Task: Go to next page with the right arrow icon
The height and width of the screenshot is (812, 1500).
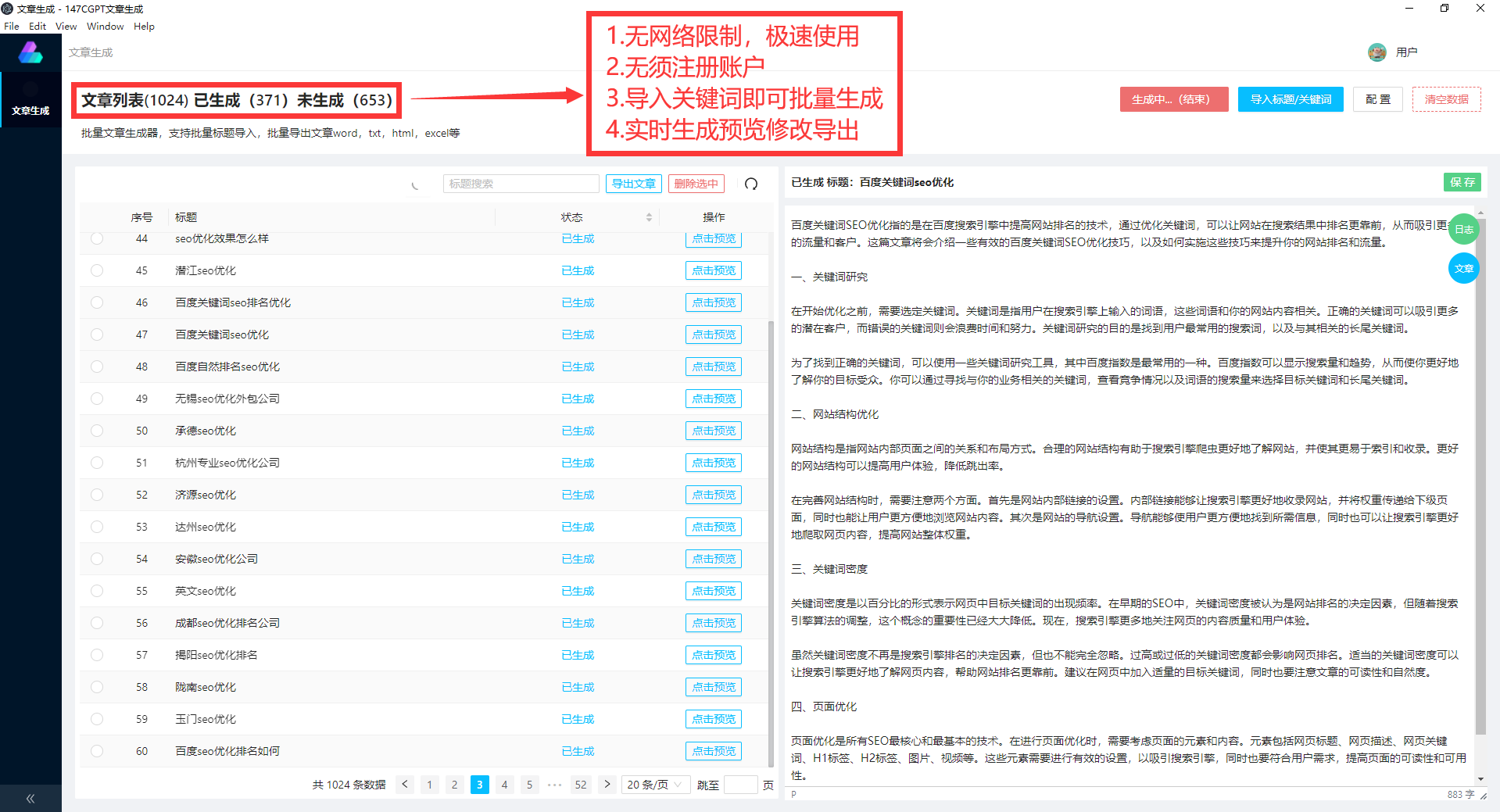Action: click(x=607, y=784)
